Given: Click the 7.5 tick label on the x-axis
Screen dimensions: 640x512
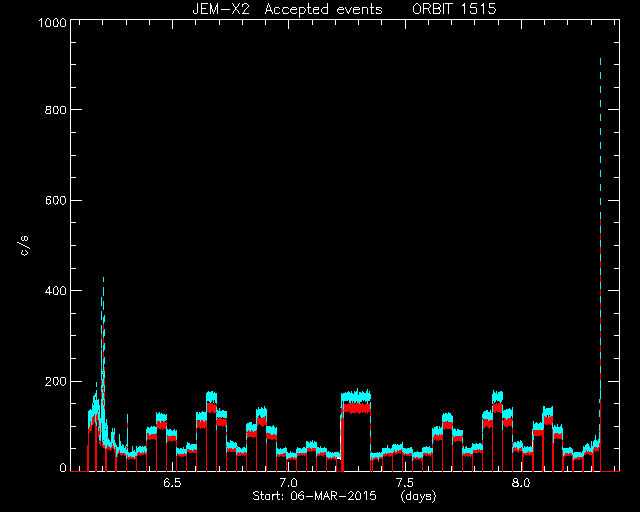Looking at the screenshot, I should 404,483.
